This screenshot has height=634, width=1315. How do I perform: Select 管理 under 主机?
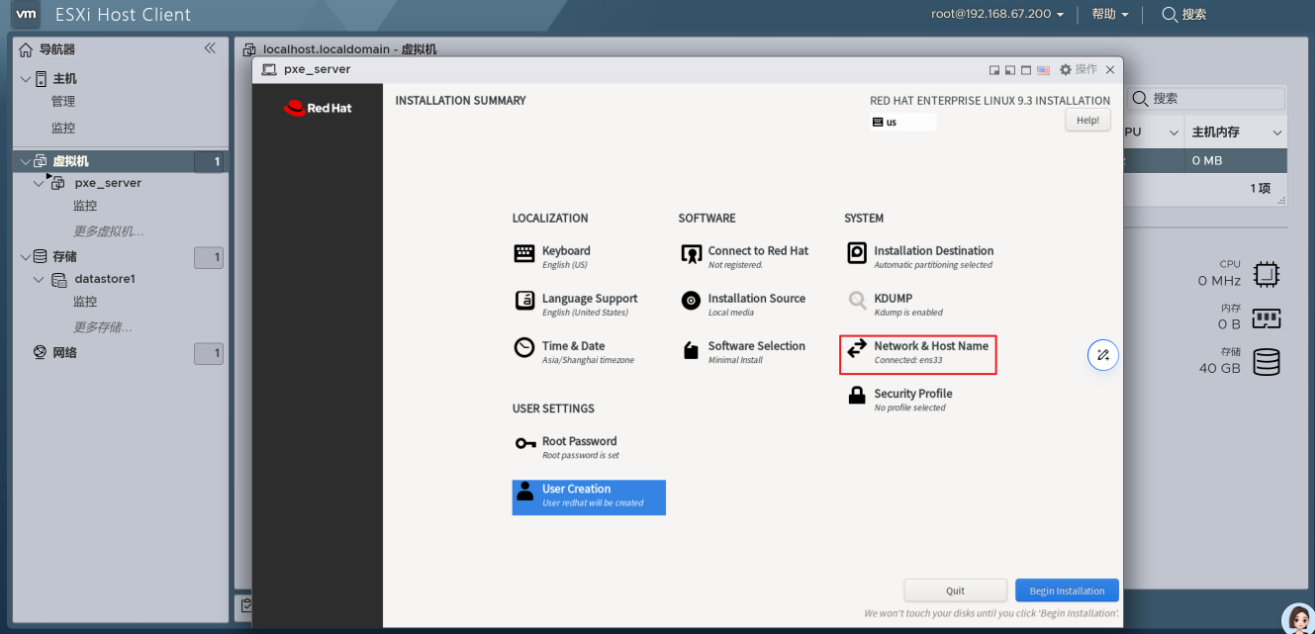coord(63,102)
